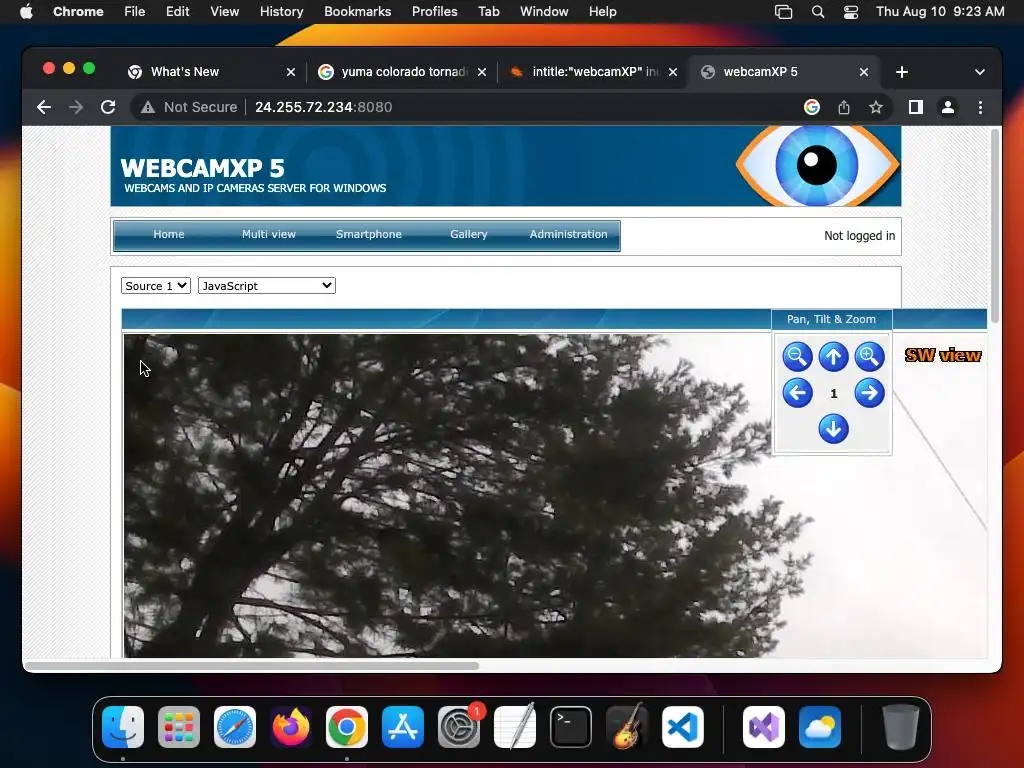
Task: Launch Firefox from the dock
Action: pos(291,727)
